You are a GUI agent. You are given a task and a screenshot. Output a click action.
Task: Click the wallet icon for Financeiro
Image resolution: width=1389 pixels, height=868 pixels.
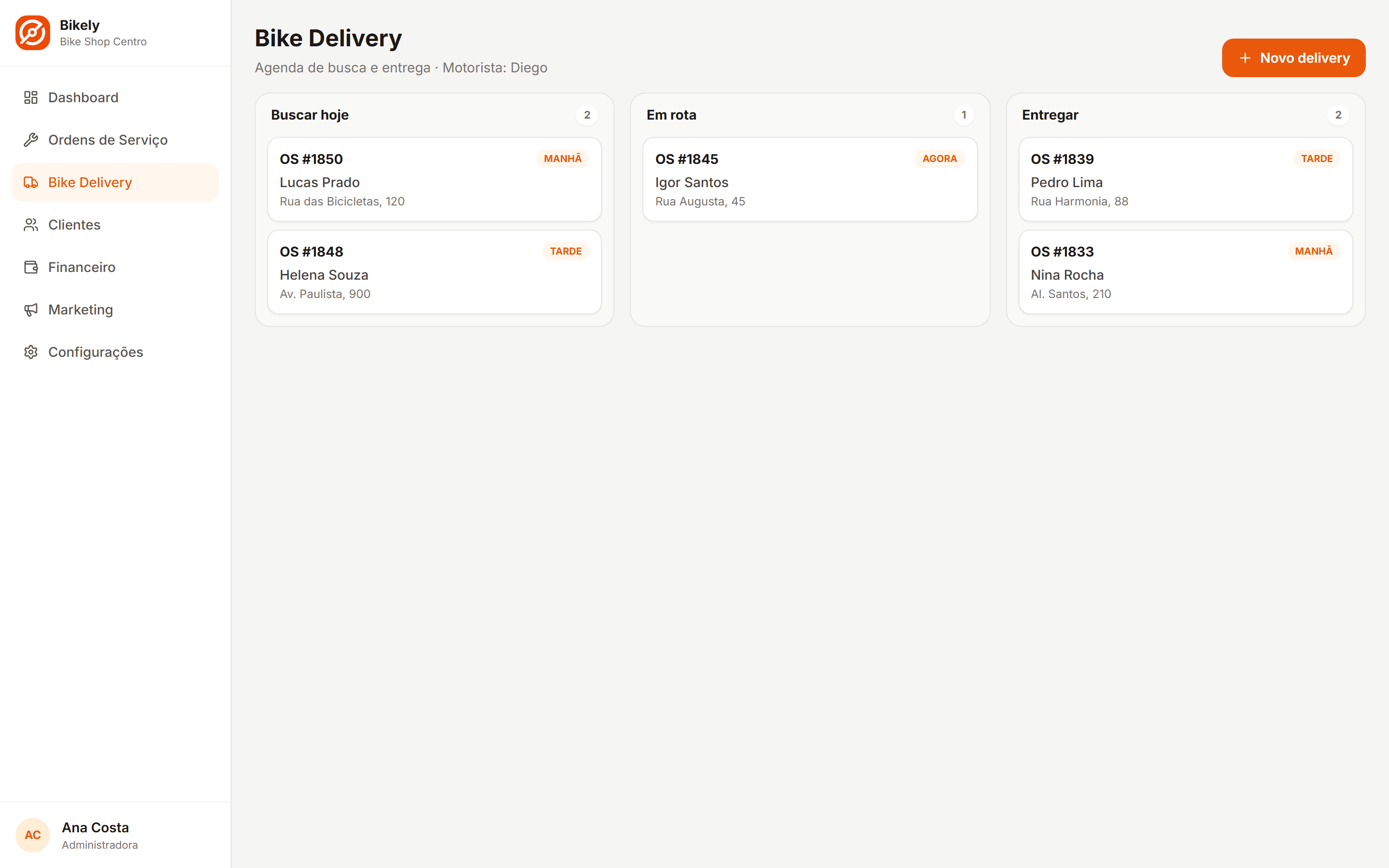coord(31,268)
